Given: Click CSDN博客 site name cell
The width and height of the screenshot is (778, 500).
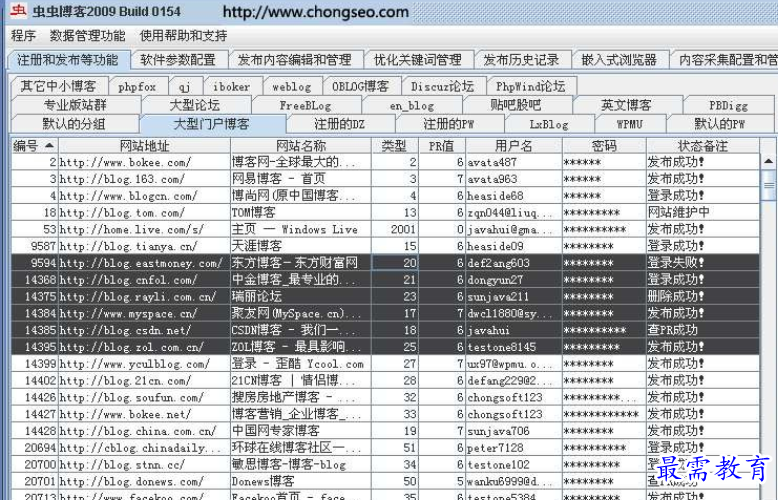Looking at the screenshot, I should 301,330.
